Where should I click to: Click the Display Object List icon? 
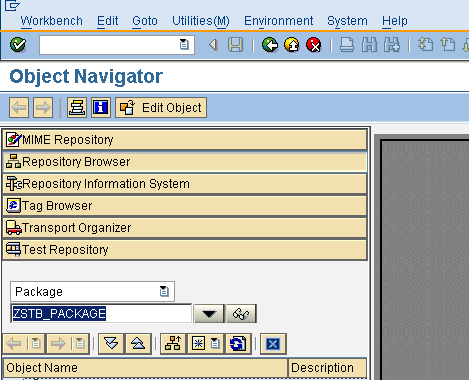click(77, 108)
